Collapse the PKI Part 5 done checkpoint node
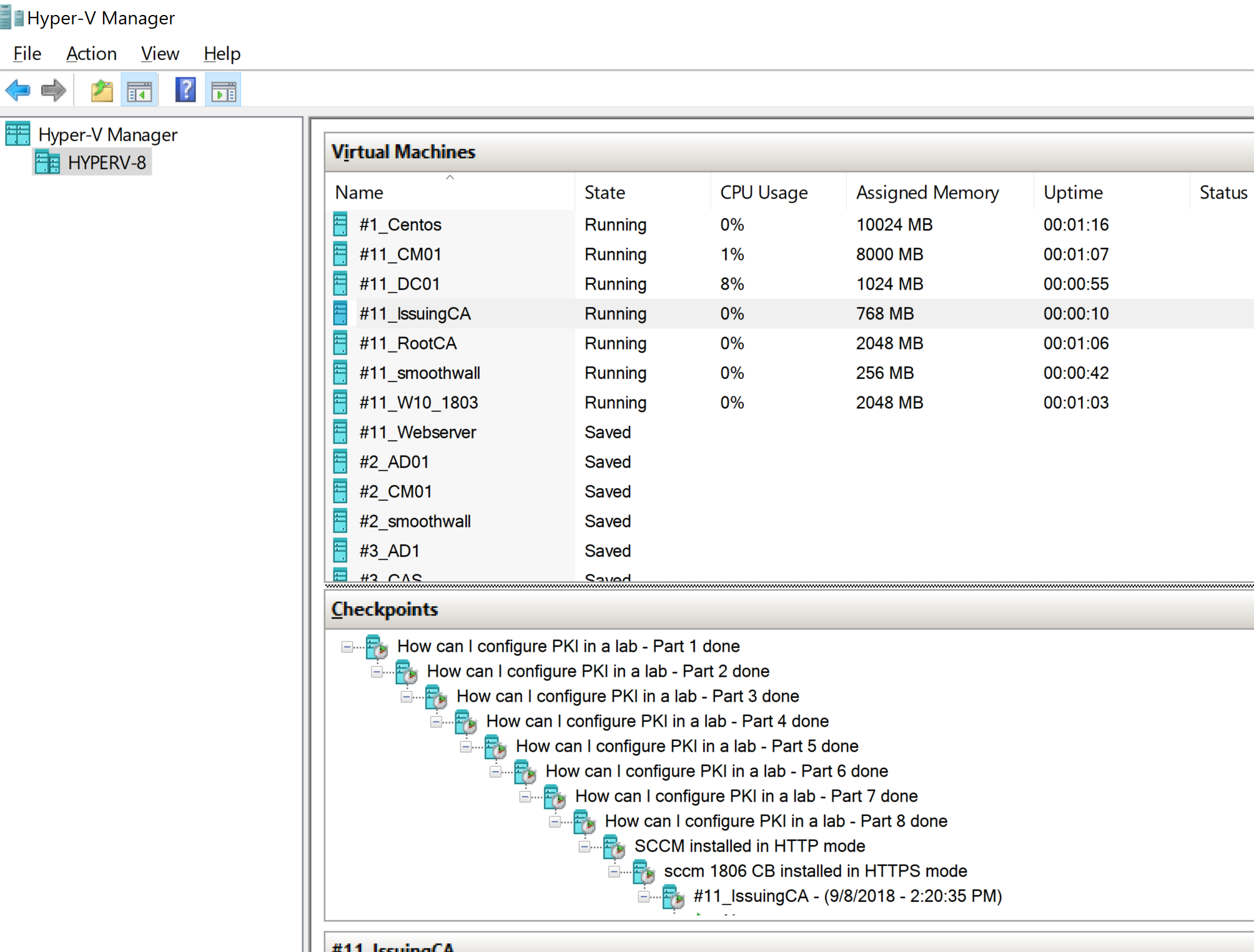 coord(466,747)
